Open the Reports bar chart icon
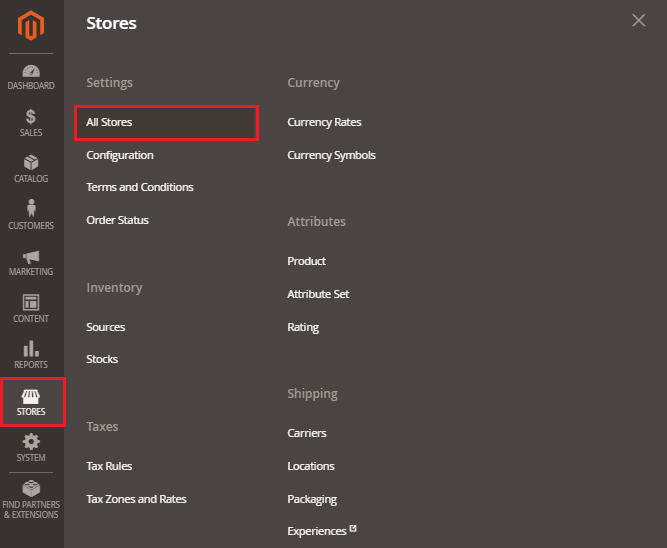Viewport: 667px width, 548px height. click(x=31, y=349)
